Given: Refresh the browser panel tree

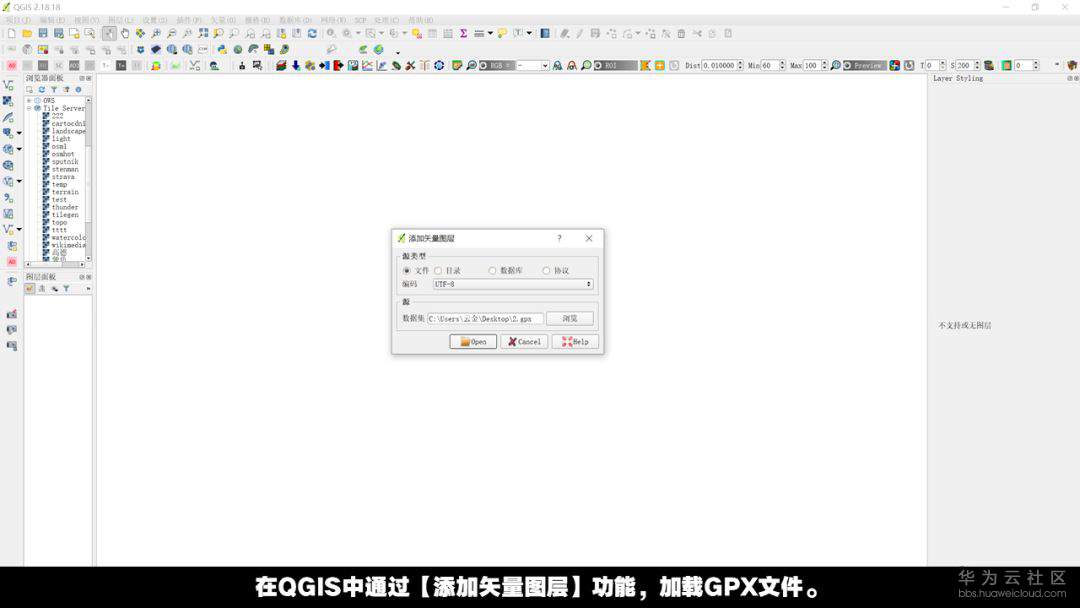Looking at the screenshot, I should [41, 90].
